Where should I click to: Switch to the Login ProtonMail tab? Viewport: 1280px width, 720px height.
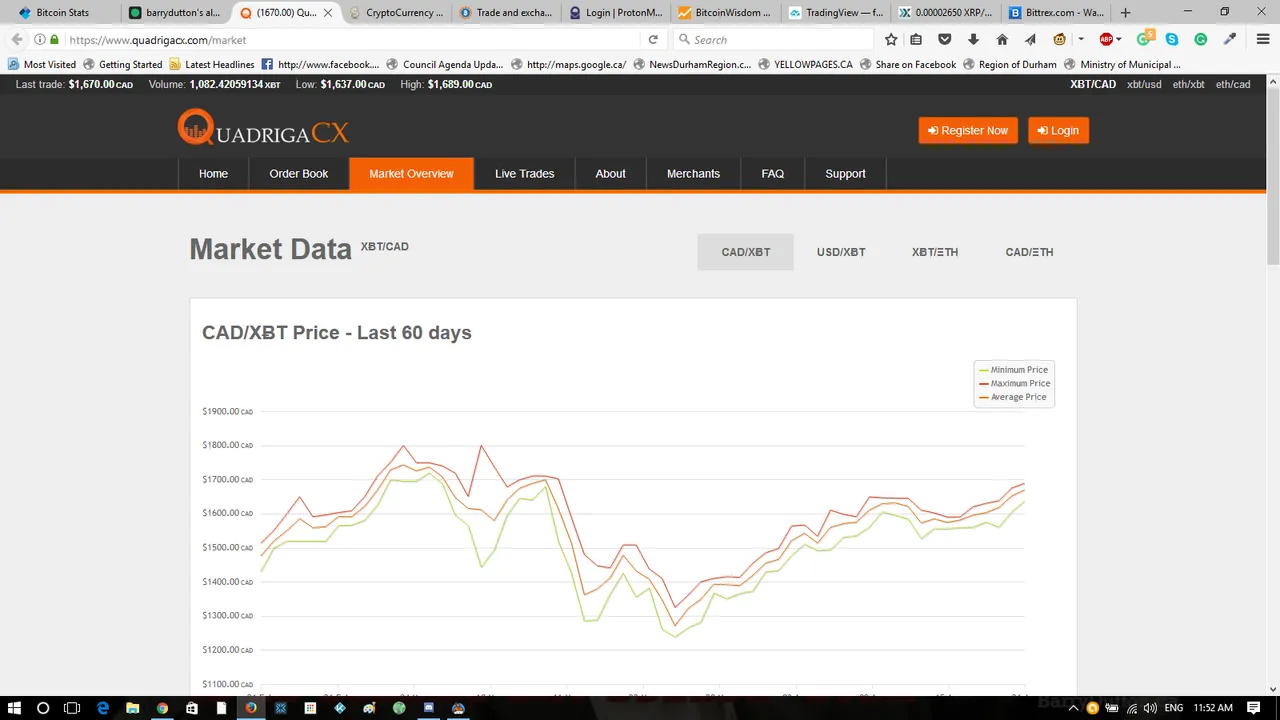[x=614, y=13]
